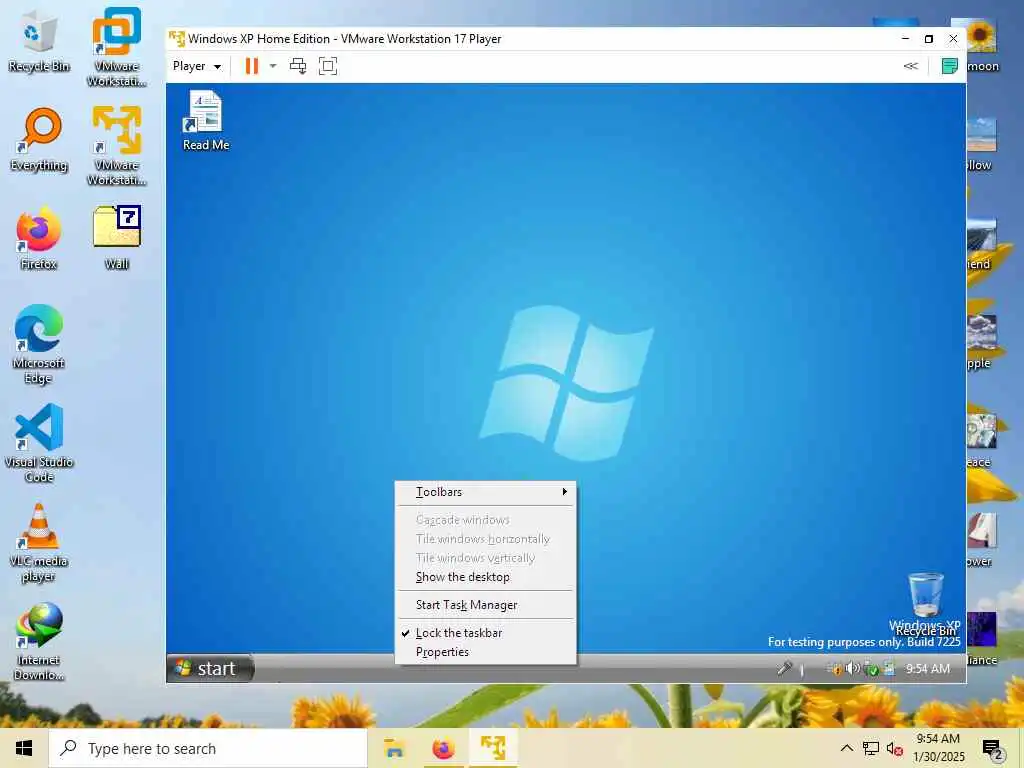Image resolution: width=1024 pixels, height=768 pixels.
Task: Open the Windows Start menu on the host taskbar
Action: (24, 748)
